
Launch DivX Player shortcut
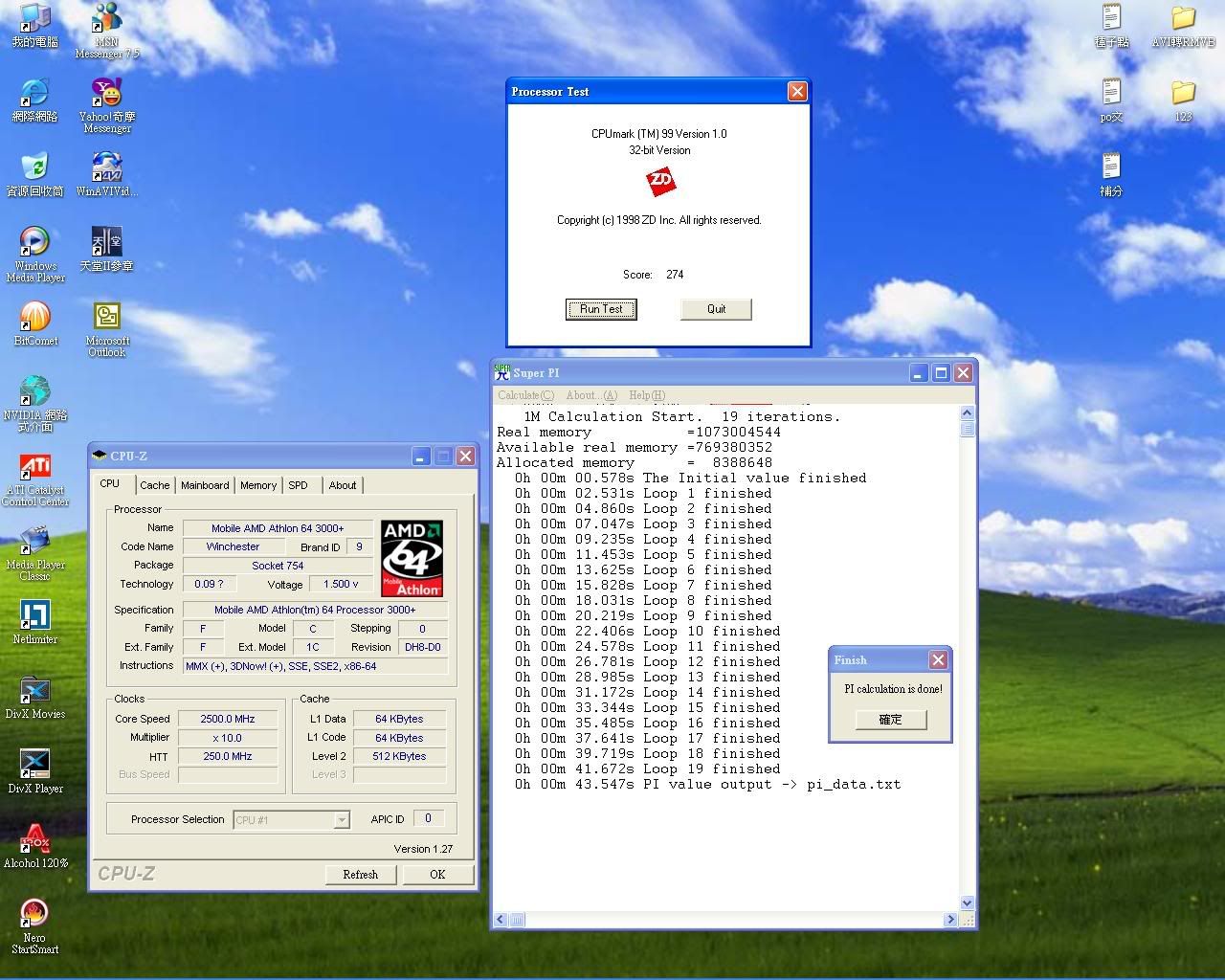click(34, 771)
